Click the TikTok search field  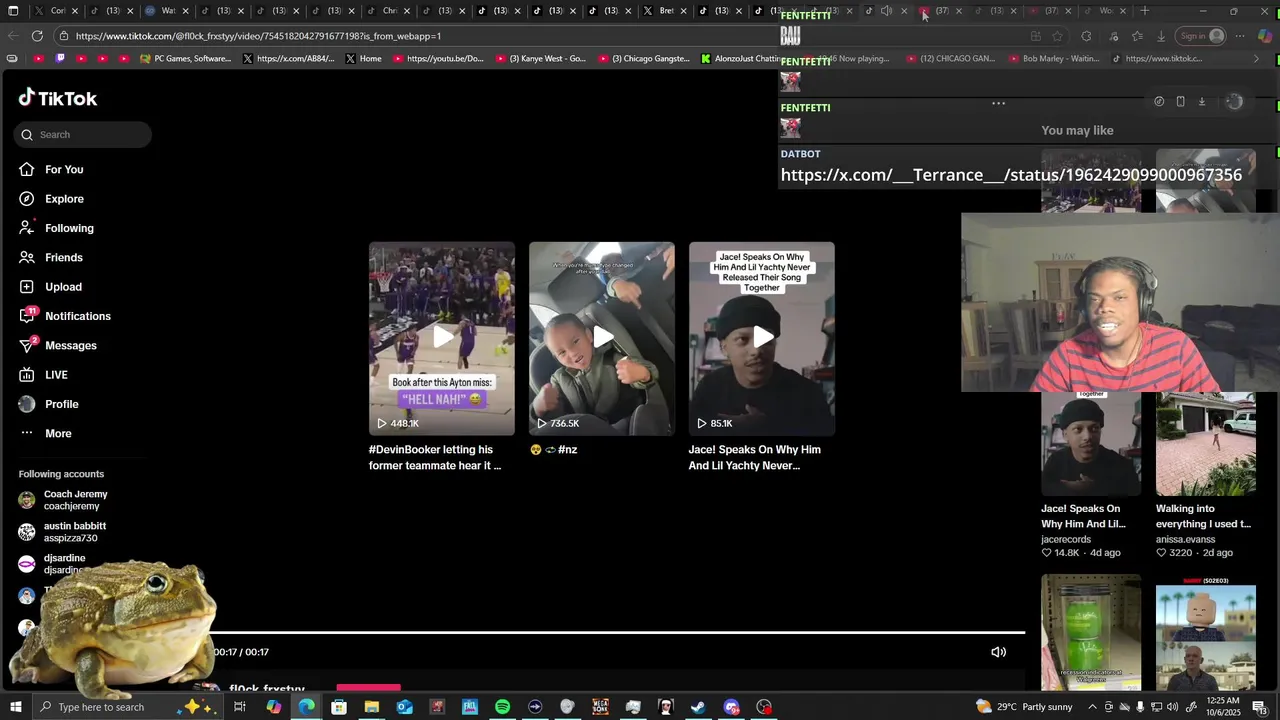(83, 134)
